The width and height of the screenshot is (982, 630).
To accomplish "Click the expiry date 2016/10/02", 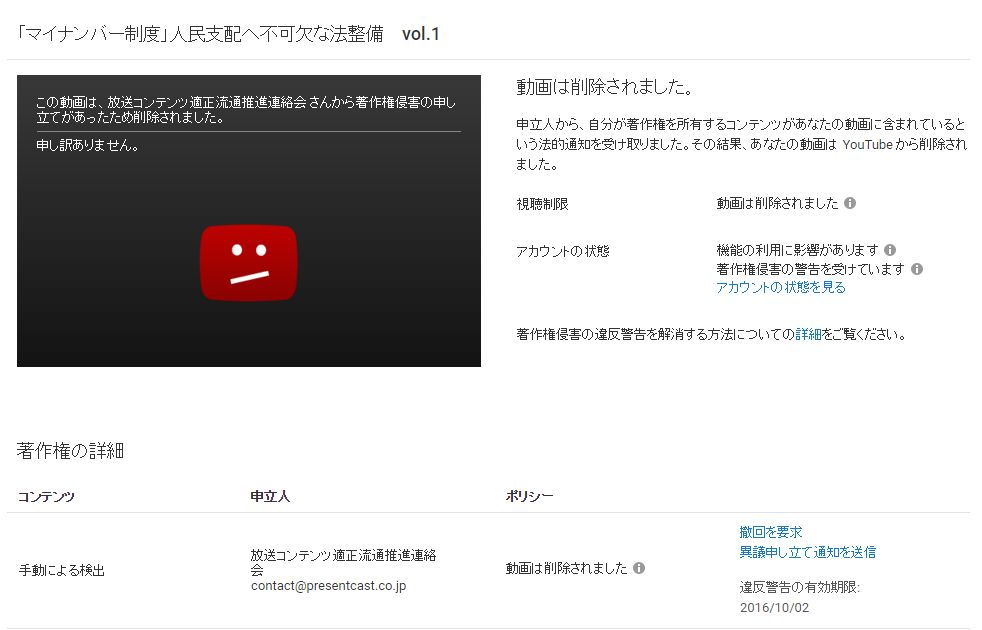I will click(x=775, y=607).
